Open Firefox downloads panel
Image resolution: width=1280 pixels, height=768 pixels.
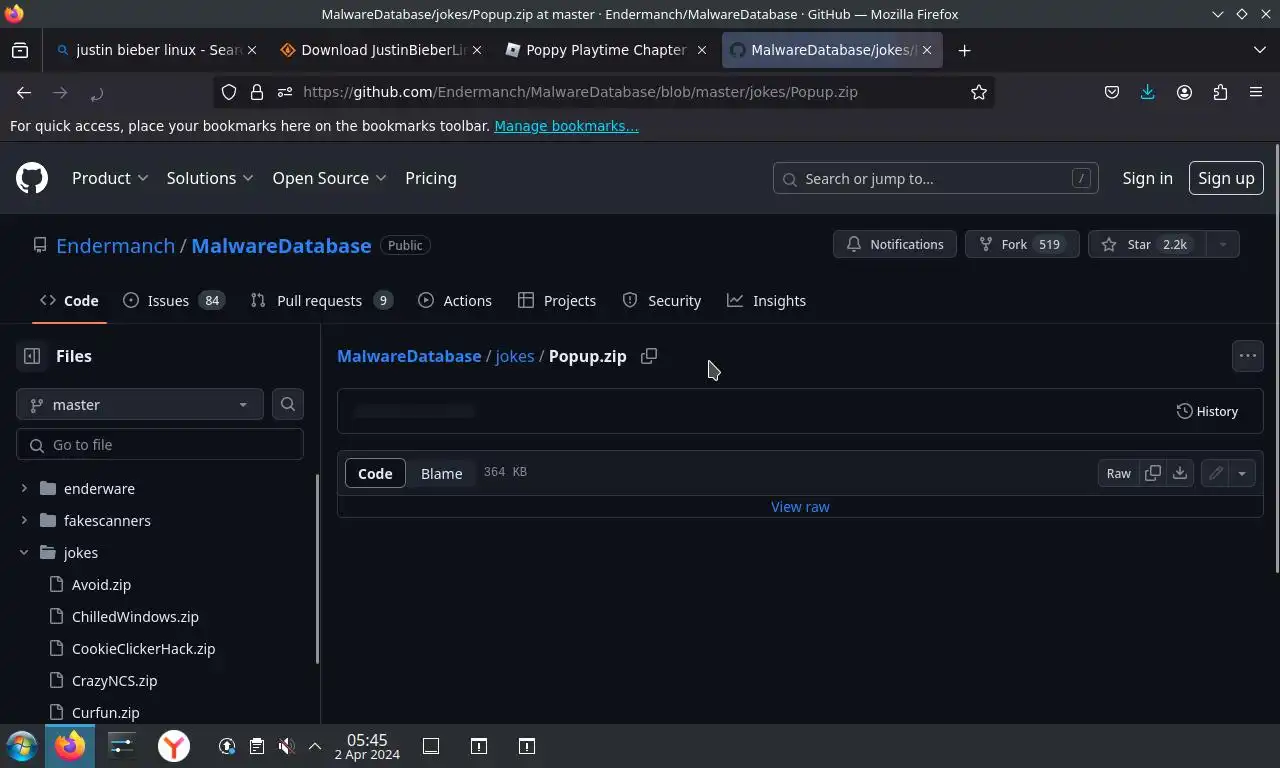(x=1148, y=92)
